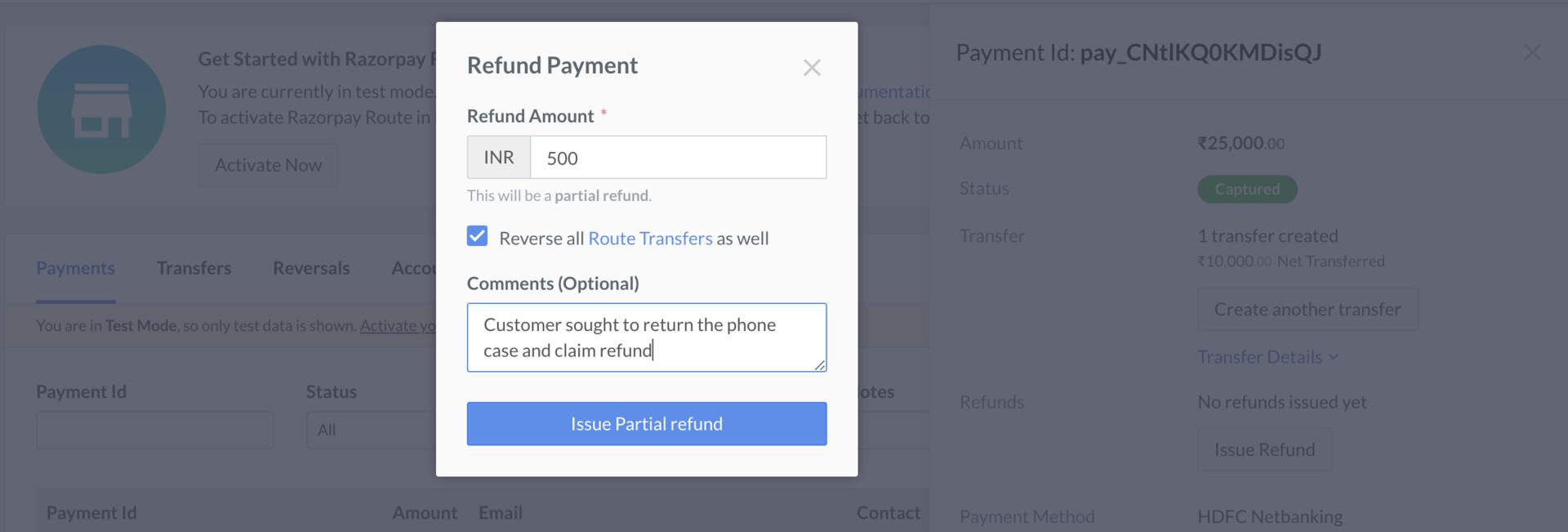Click the Payment Id filter field
Viewport: 1568px width, 532px height.
click(154, 429)
